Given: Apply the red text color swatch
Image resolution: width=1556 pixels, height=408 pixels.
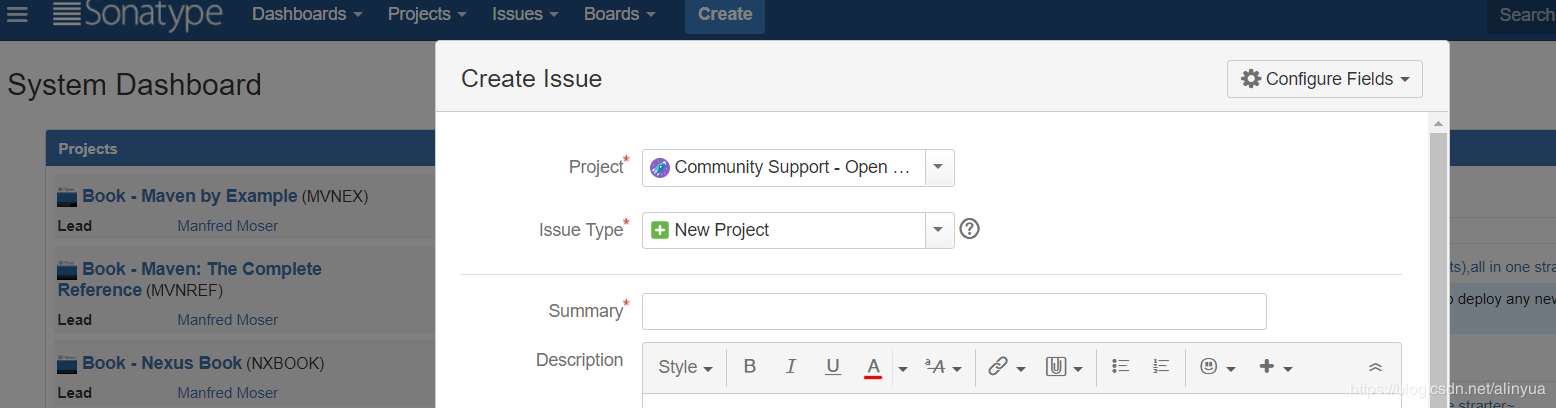Looking at the screenshot, I should point(873,367).
